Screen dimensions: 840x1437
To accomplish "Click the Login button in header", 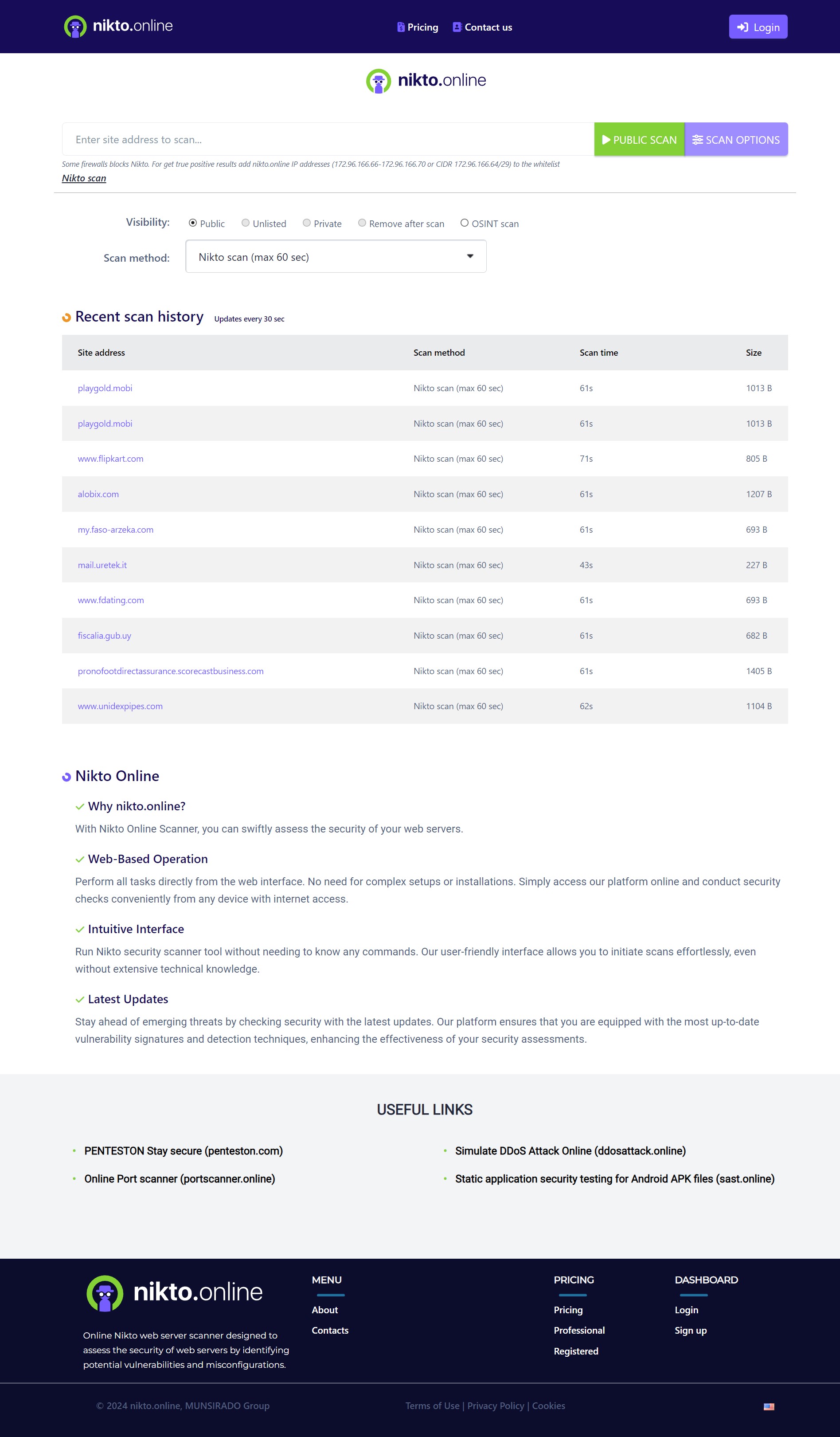I will coord(758,27).
